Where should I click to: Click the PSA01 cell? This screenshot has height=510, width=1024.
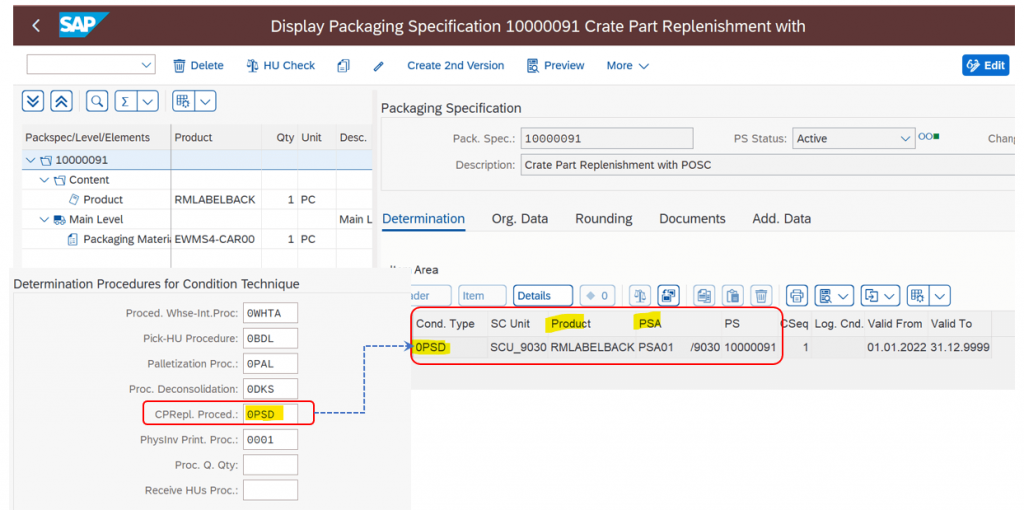pos(656,347)
